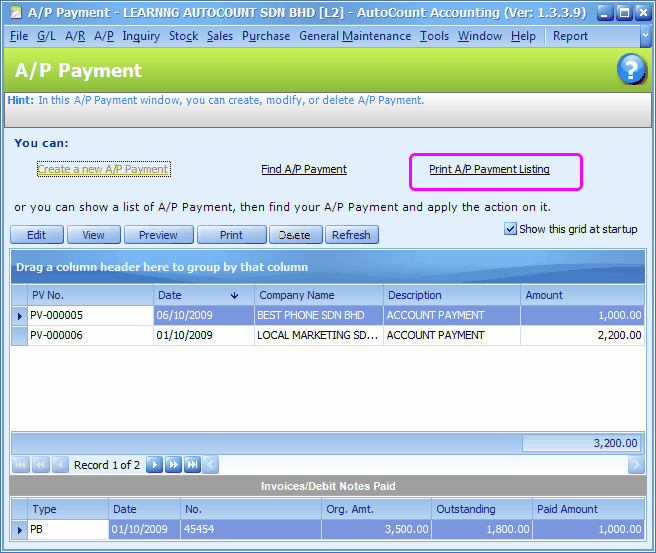
Task: Go to first record in navigator
Action: (x=21, y=465)
